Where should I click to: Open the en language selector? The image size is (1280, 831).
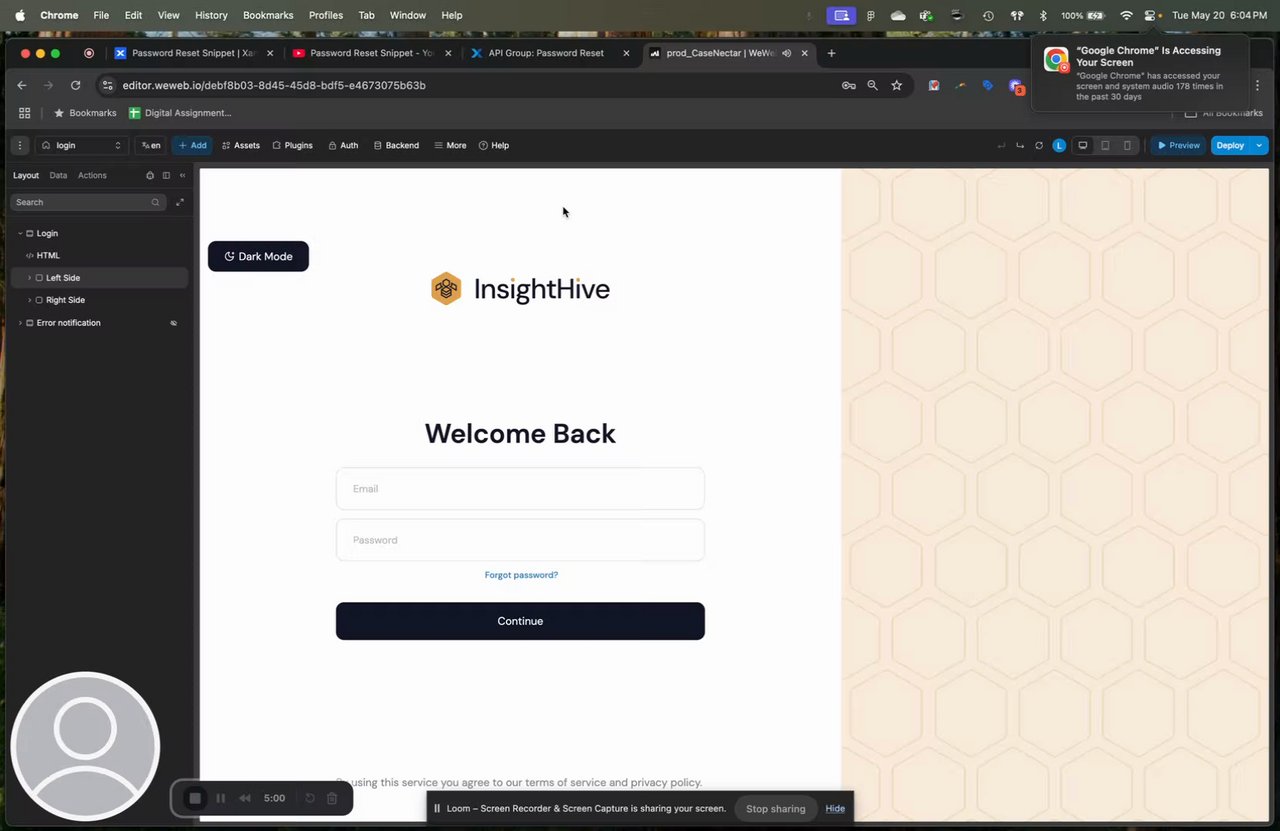151,145
